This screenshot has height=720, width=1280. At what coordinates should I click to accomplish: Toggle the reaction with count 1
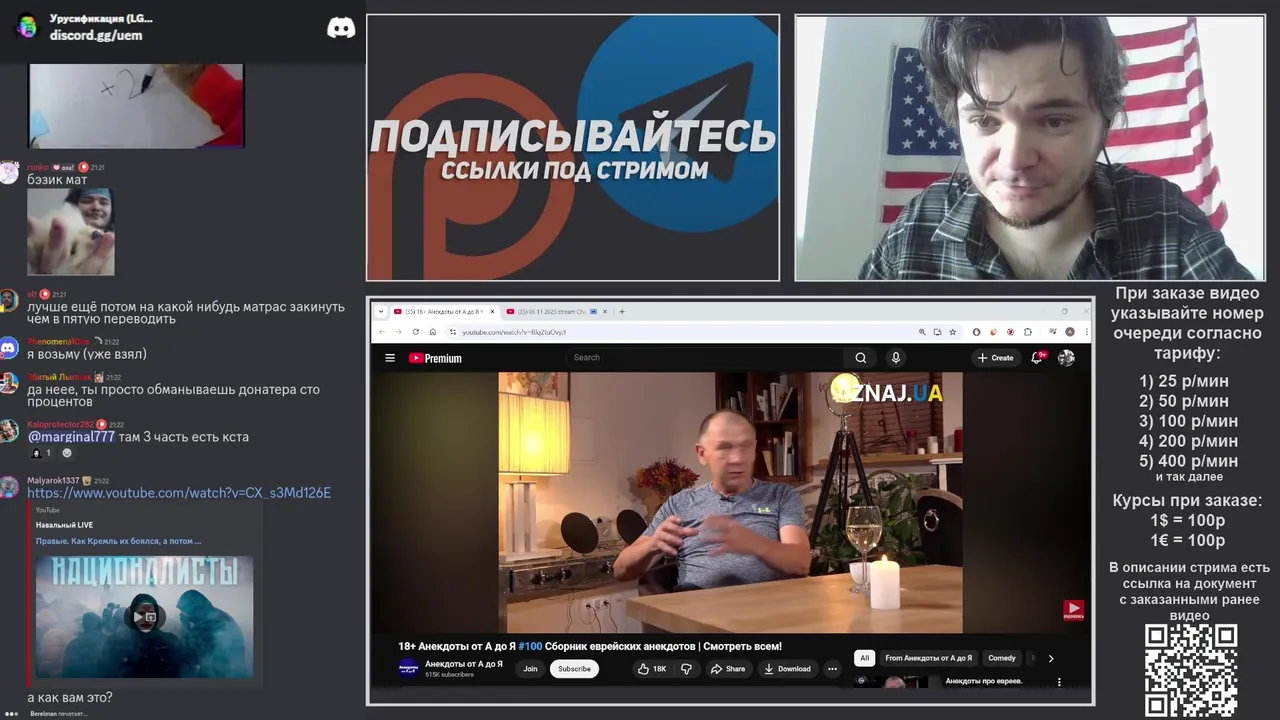(42, 453)
